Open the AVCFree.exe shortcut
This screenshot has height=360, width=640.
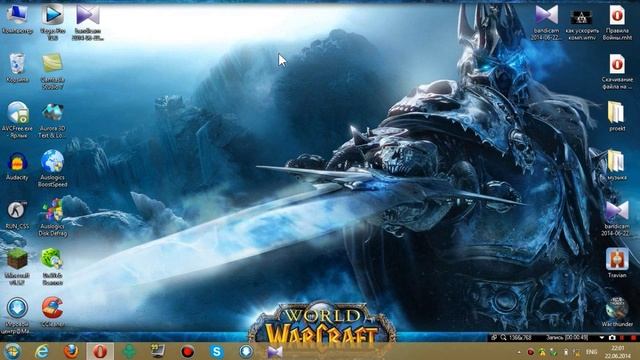point(17,119)
